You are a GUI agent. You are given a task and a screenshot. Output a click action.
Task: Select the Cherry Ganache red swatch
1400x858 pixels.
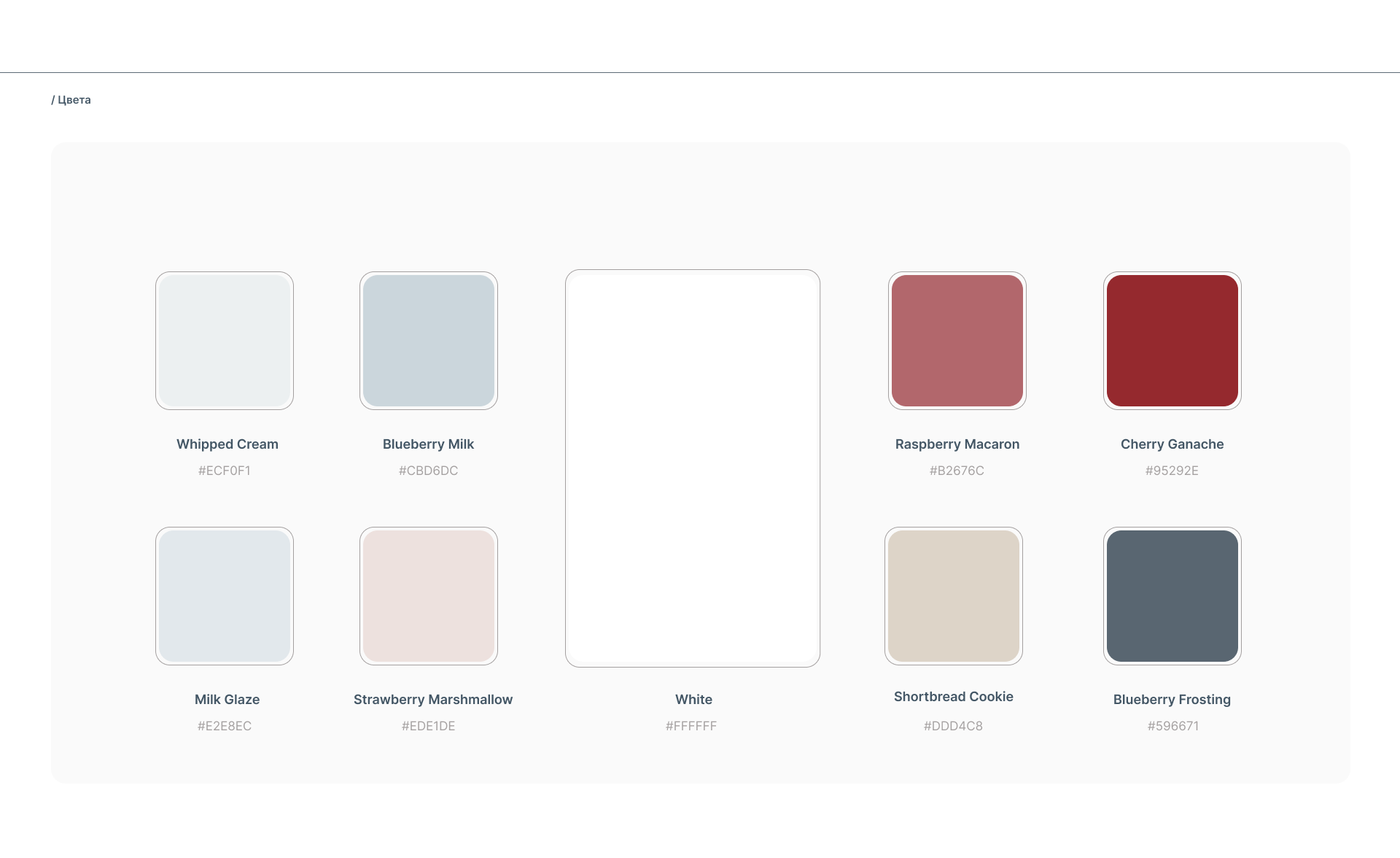point(1172,341)
